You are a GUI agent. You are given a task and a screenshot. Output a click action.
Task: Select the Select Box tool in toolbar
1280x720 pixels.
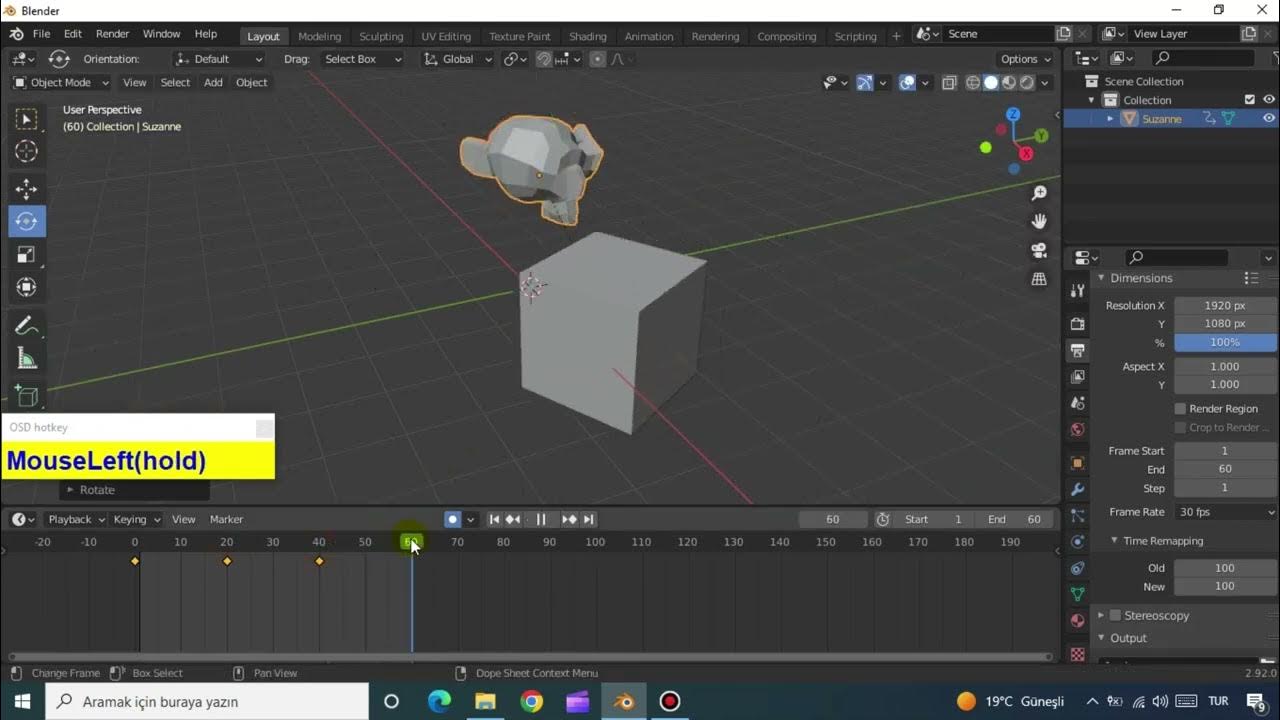pyautogui.click(x=27, y=120)
